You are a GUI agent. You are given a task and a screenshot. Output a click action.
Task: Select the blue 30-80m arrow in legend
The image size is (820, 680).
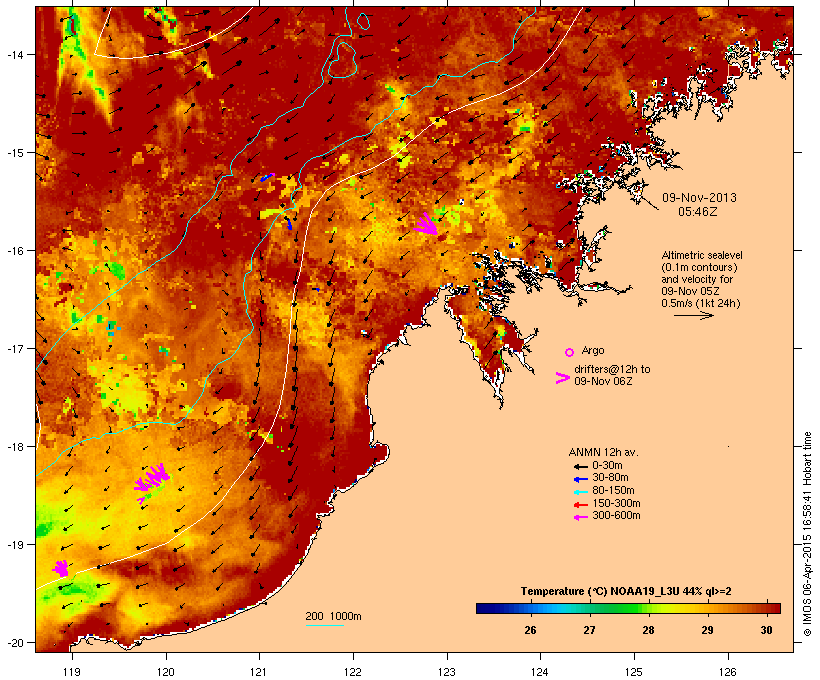(580, 479)
